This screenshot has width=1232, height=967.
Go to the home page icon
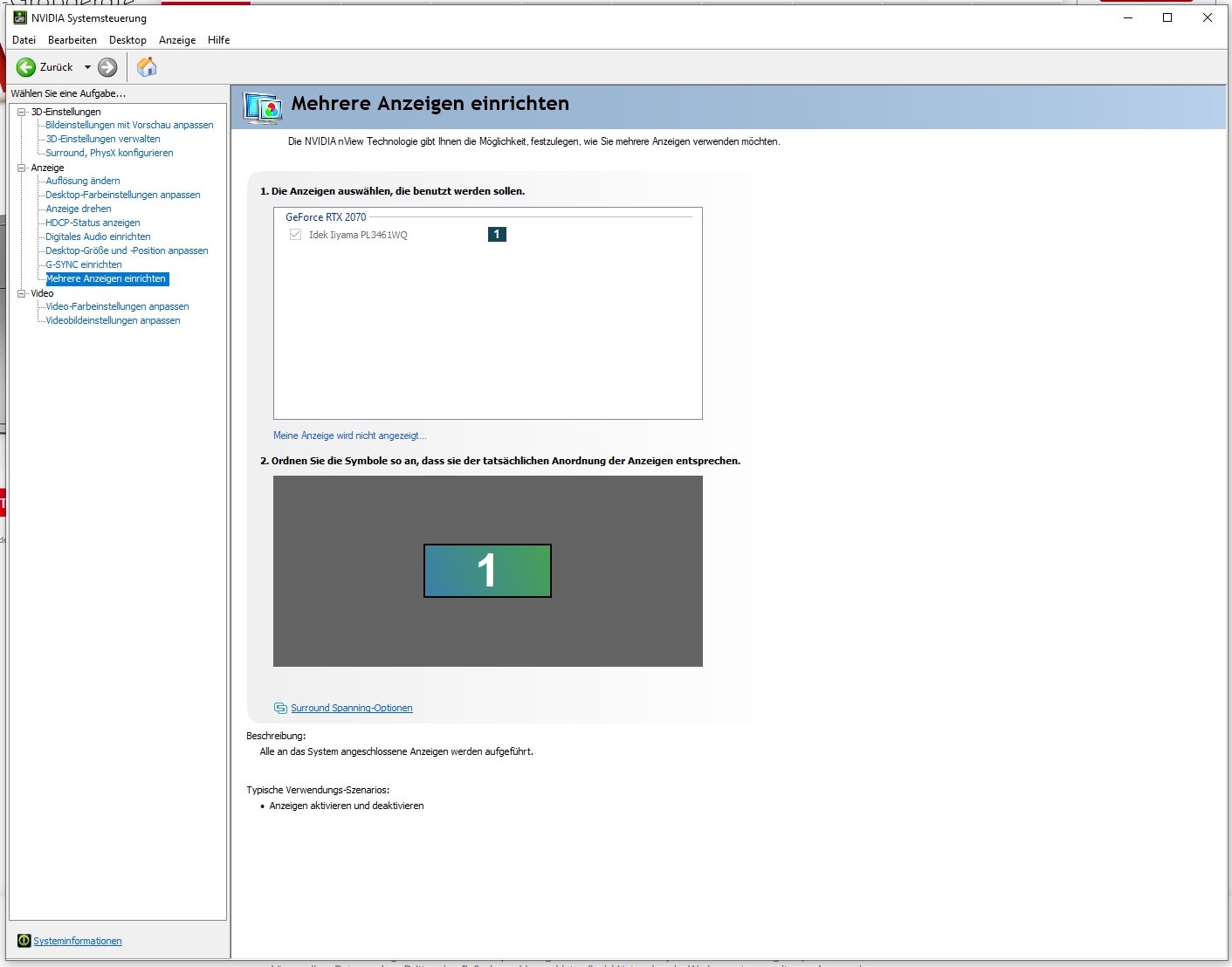147,67
